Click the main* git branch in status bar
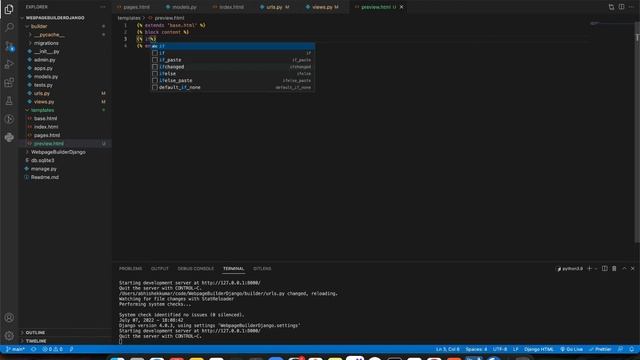 tap(16, 349)
